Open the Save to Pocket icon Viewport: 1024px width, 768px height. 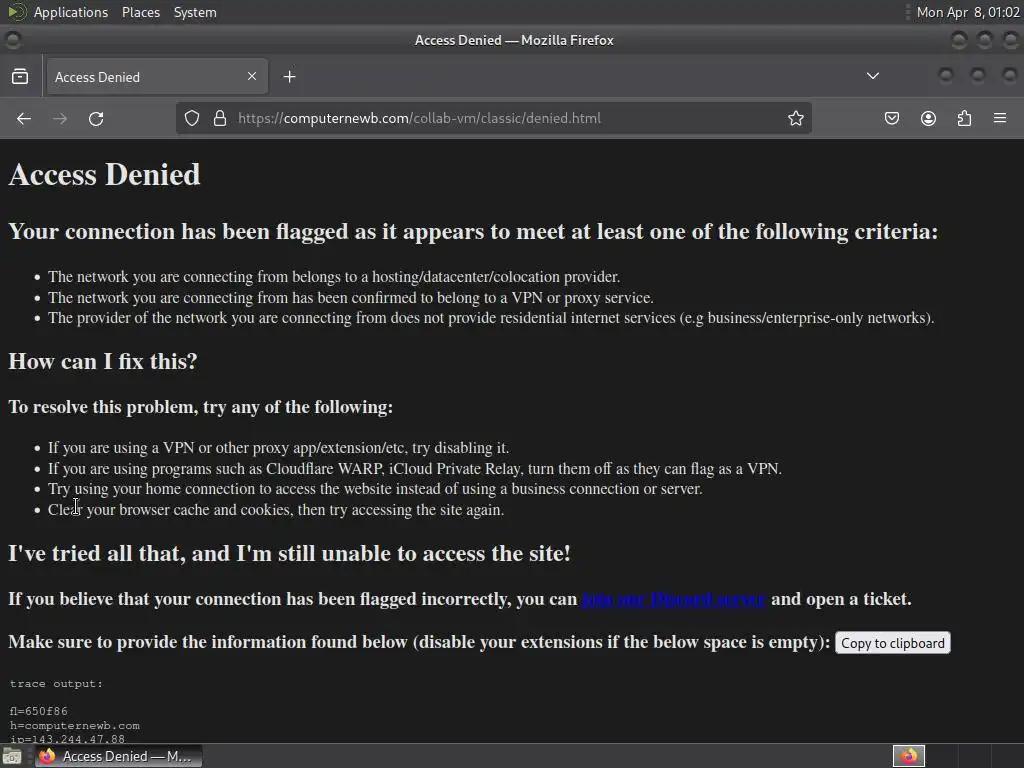(891, 118)
